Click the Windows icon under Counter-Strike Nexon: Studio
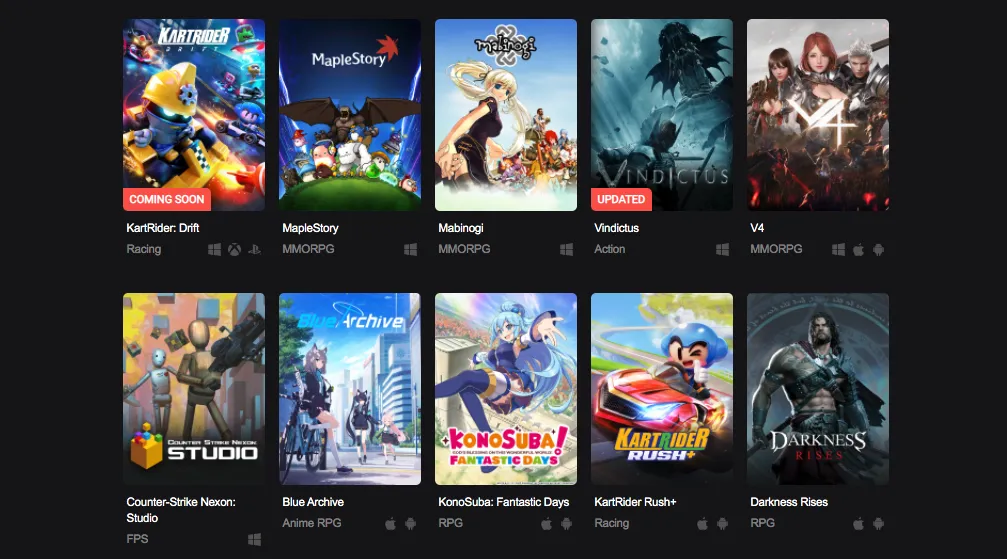The height and width of the screenshot is (559, 1007). pyautogui.click(x=254, y=540)
